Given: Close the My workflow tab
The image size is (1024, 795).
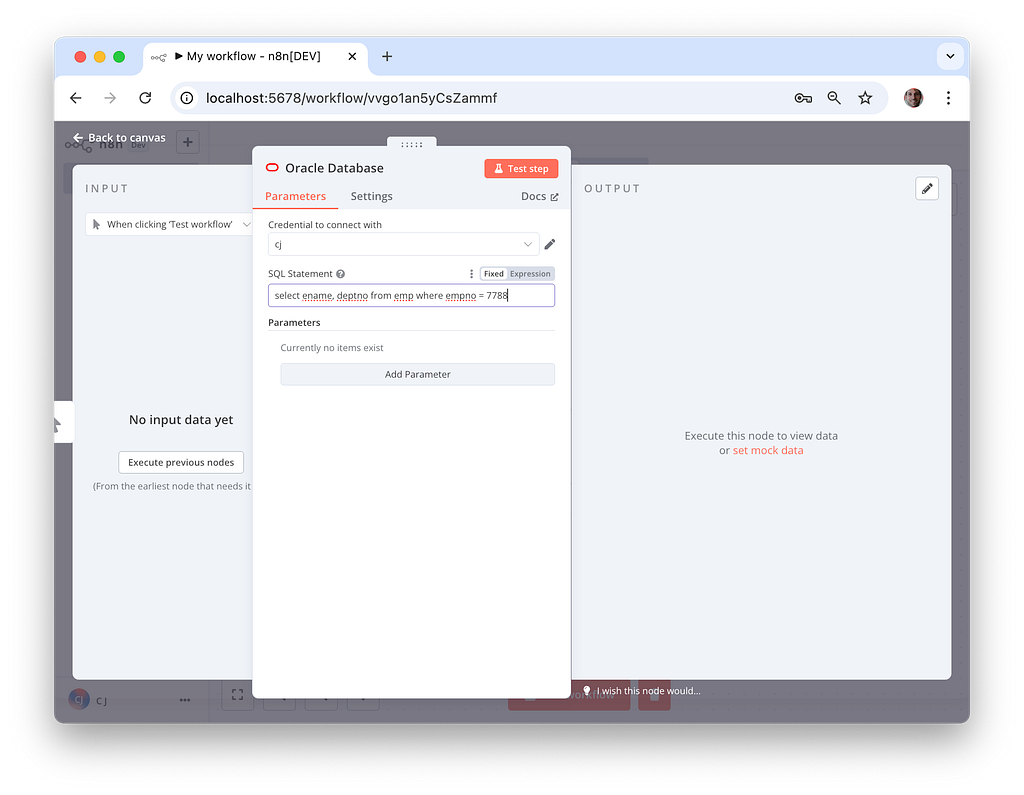Looking at the screenshot, I should [x=352, y=57].
